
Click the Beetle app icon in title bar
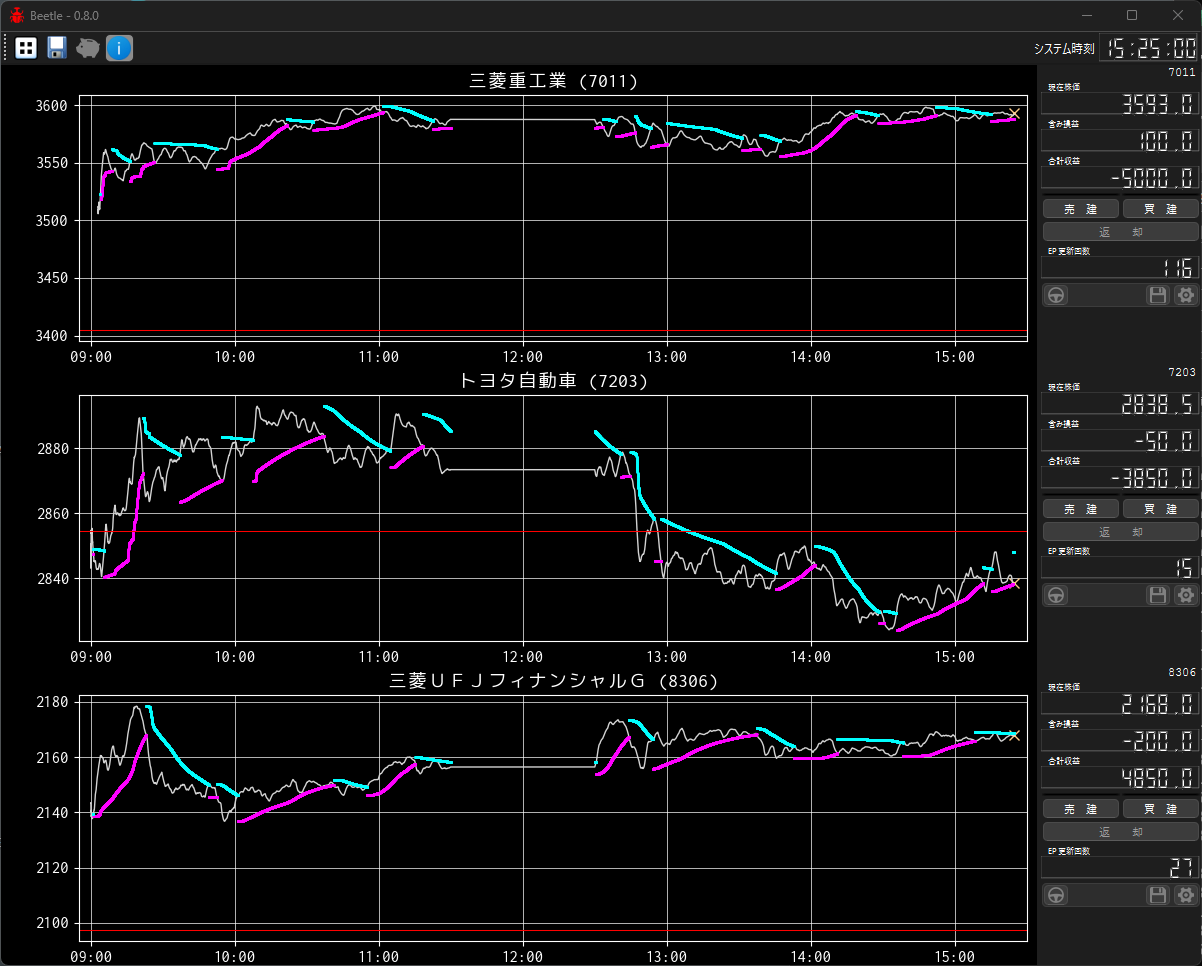pos(17,15)
